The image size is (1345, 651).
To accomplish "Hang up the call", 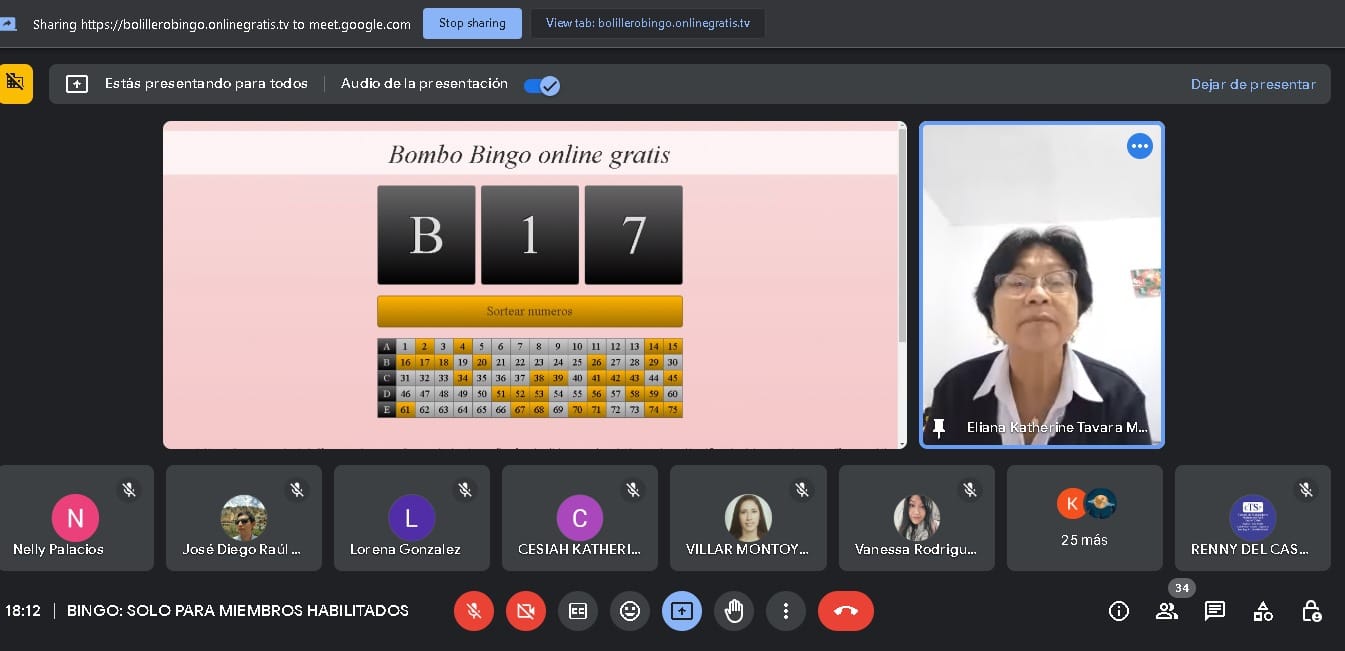I will pos(846,611).
